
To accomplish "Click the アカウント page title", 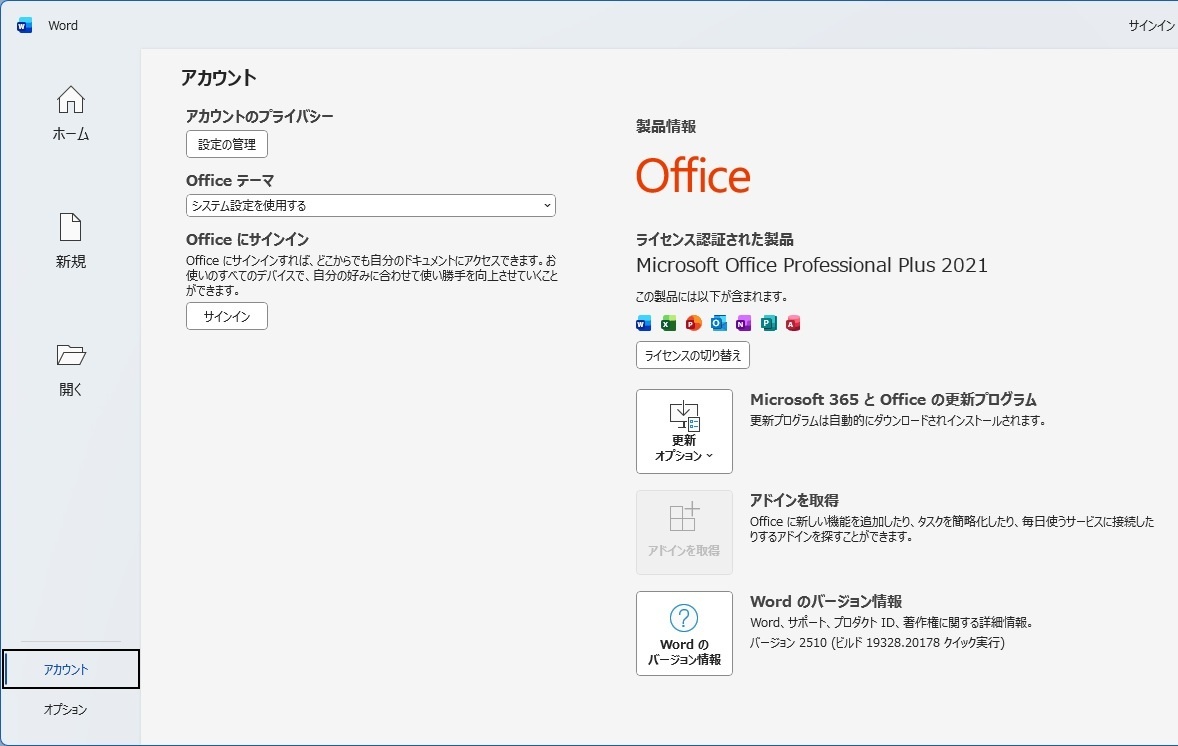I will point(219,78).
